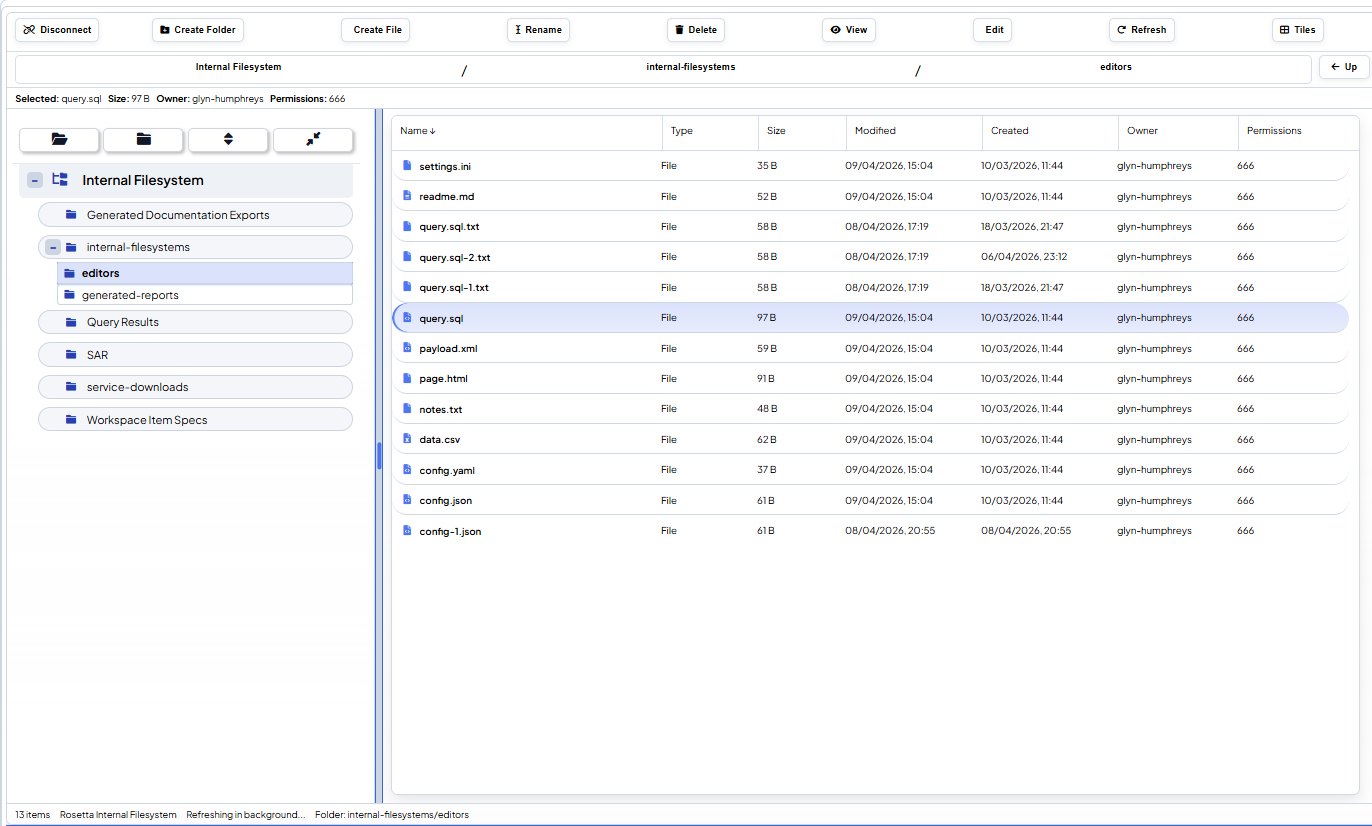1372x826 pixels.
Task: Click the file icon beside query.sql
Action: pyautogui.click(x=406, y=317)
